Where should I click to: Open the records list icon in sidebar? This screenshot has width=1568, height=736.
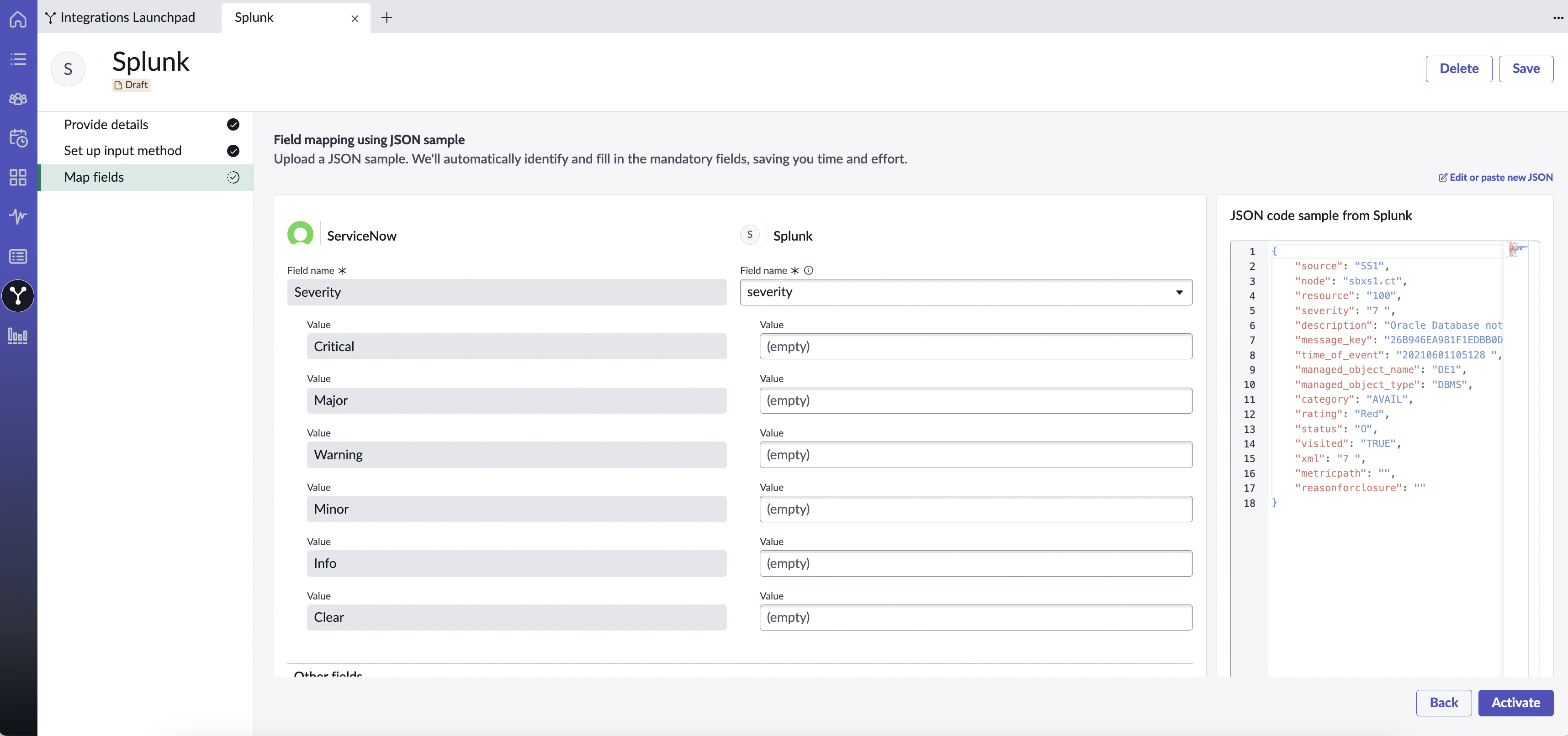pyautogui.click(x=18, y=257)
